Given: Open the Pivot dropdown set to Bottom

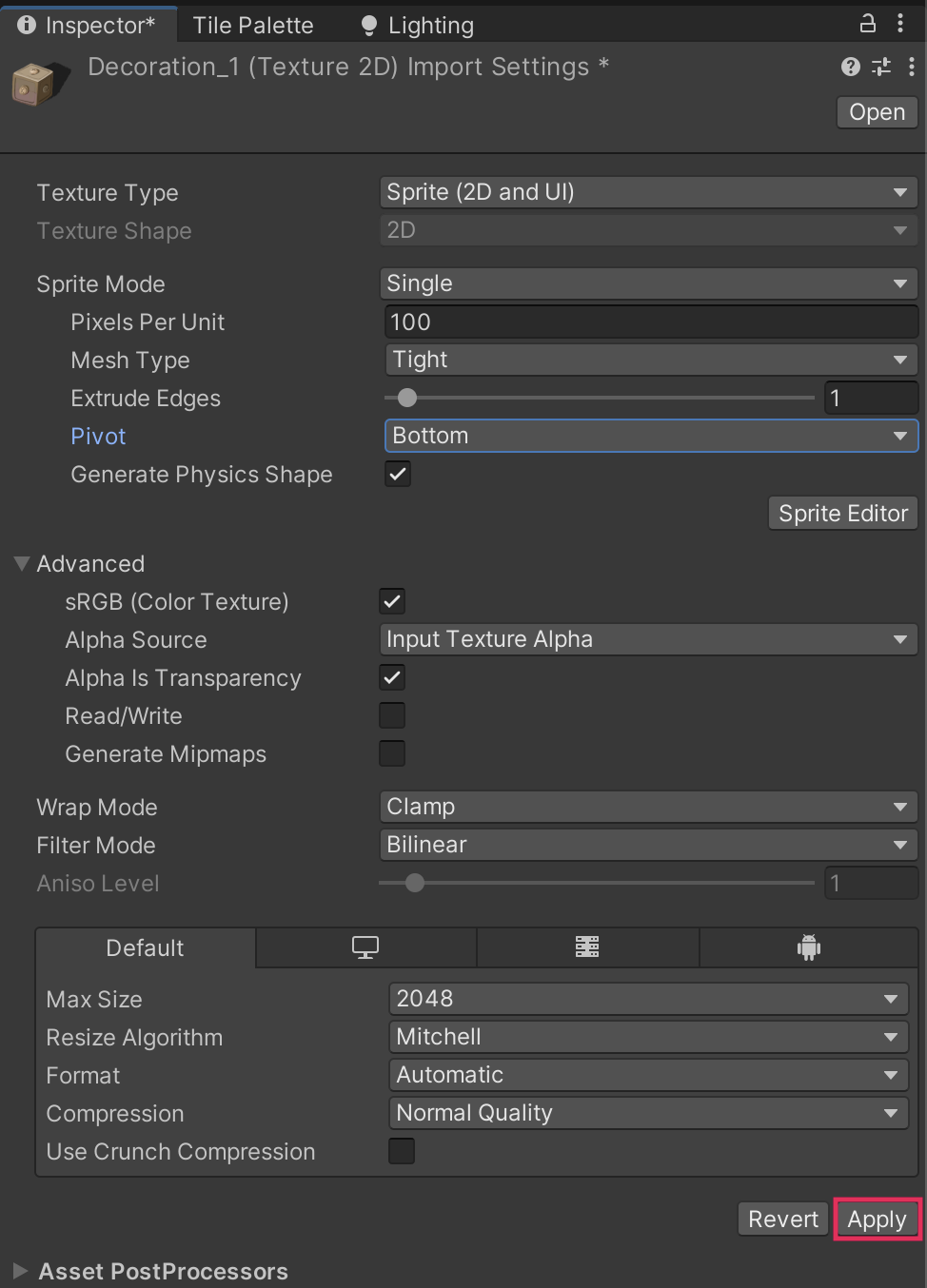Looking at the screenshot, I should coord(651,436).
